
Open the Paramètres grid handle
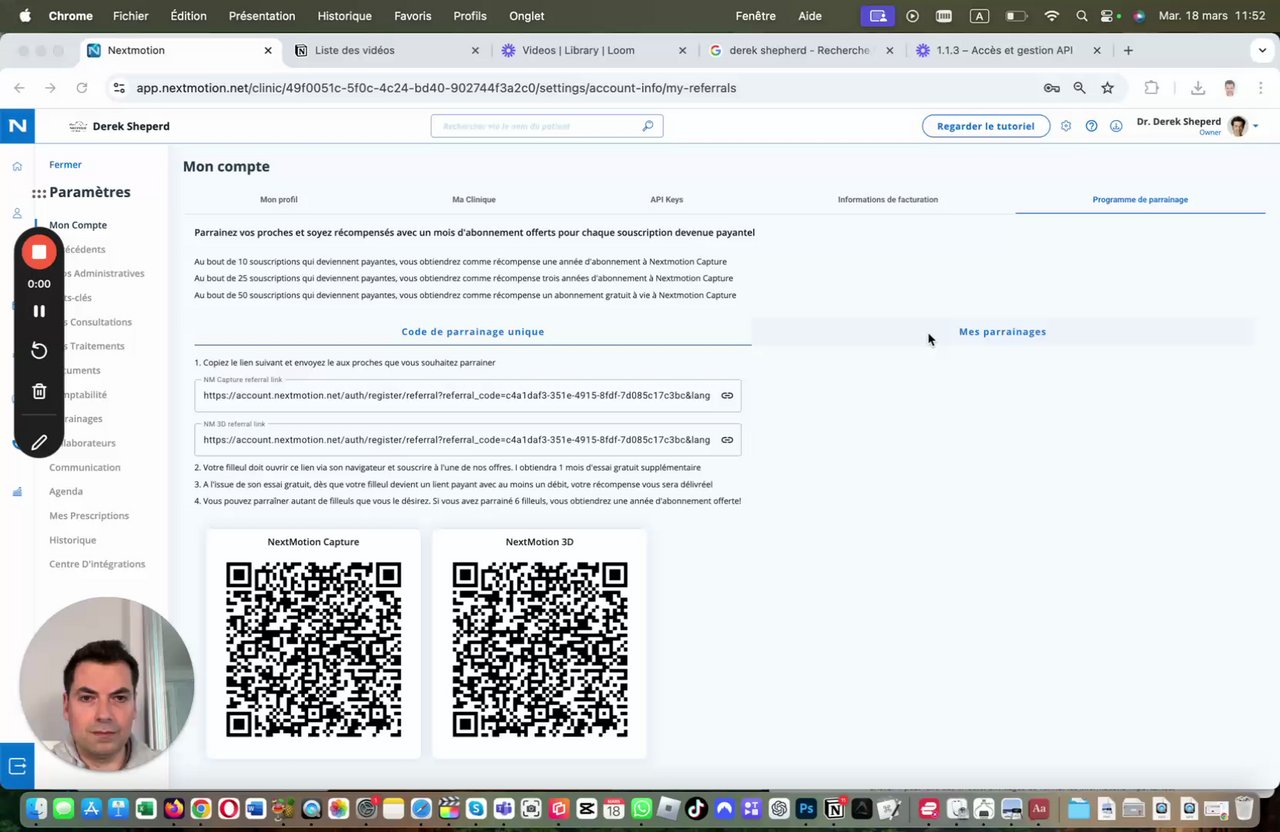pos(39,193)
